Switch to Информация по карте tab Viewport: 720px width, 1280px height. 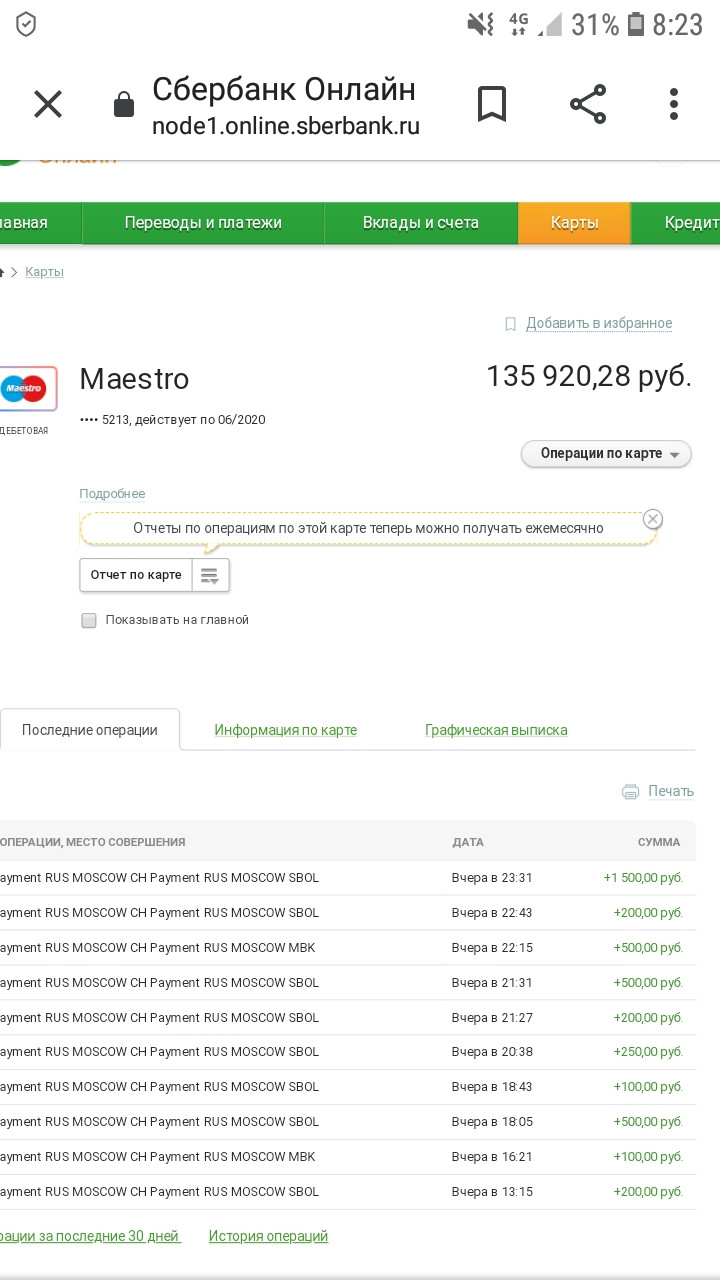285,730
